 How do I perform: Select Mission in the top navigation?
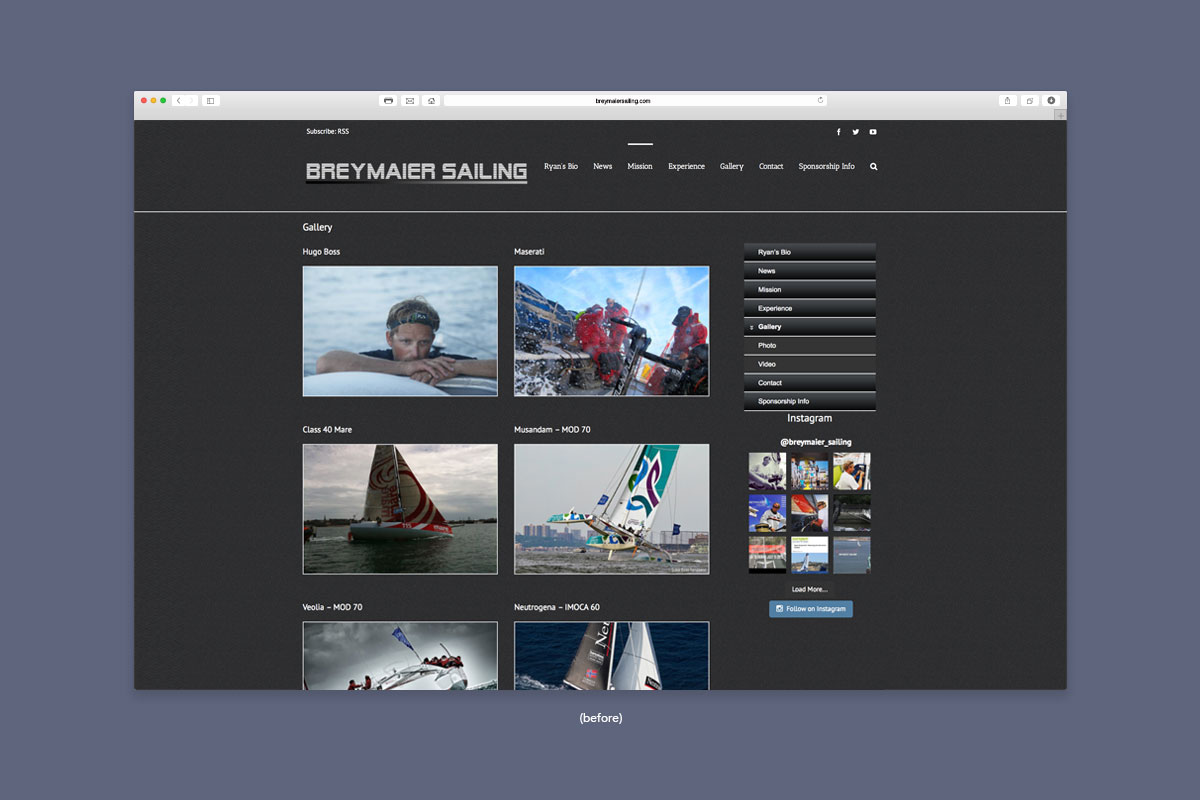pos(640,167)
